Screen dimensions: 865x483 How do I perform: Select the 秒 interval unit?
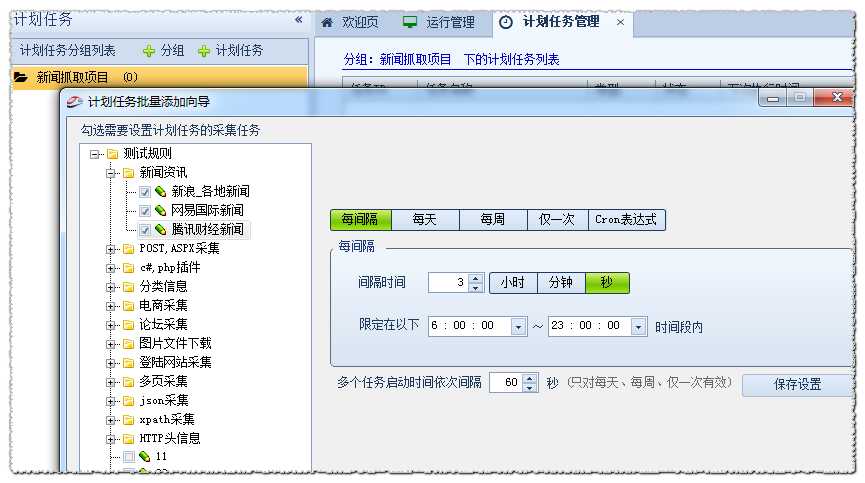pos(607,283)
